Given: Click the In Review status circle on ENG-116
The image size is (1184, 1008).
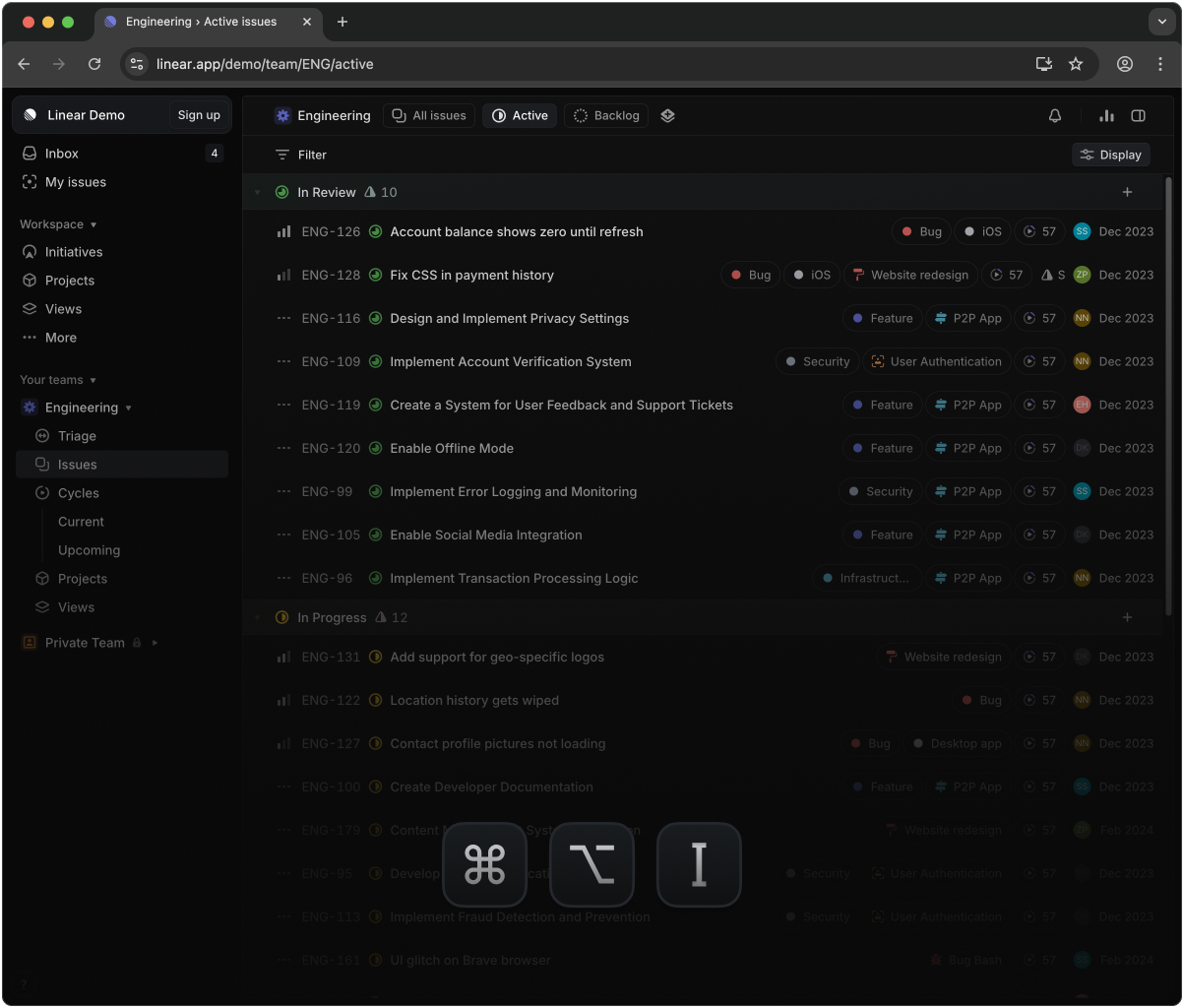Looking at the screenshot, I should pos(375,318).
